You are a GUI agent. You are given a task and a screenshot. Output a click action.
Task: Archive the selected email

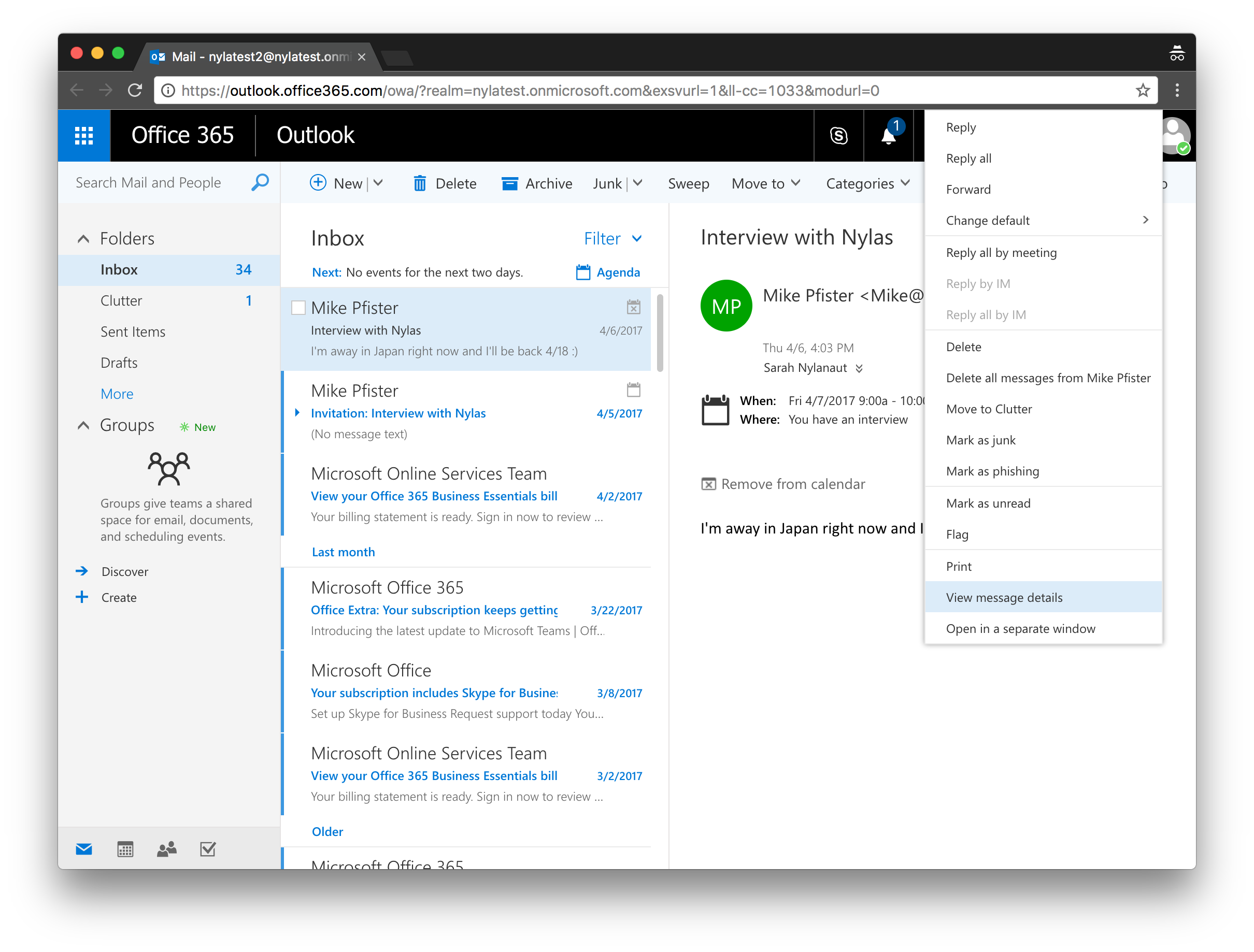tap(536, 183)
